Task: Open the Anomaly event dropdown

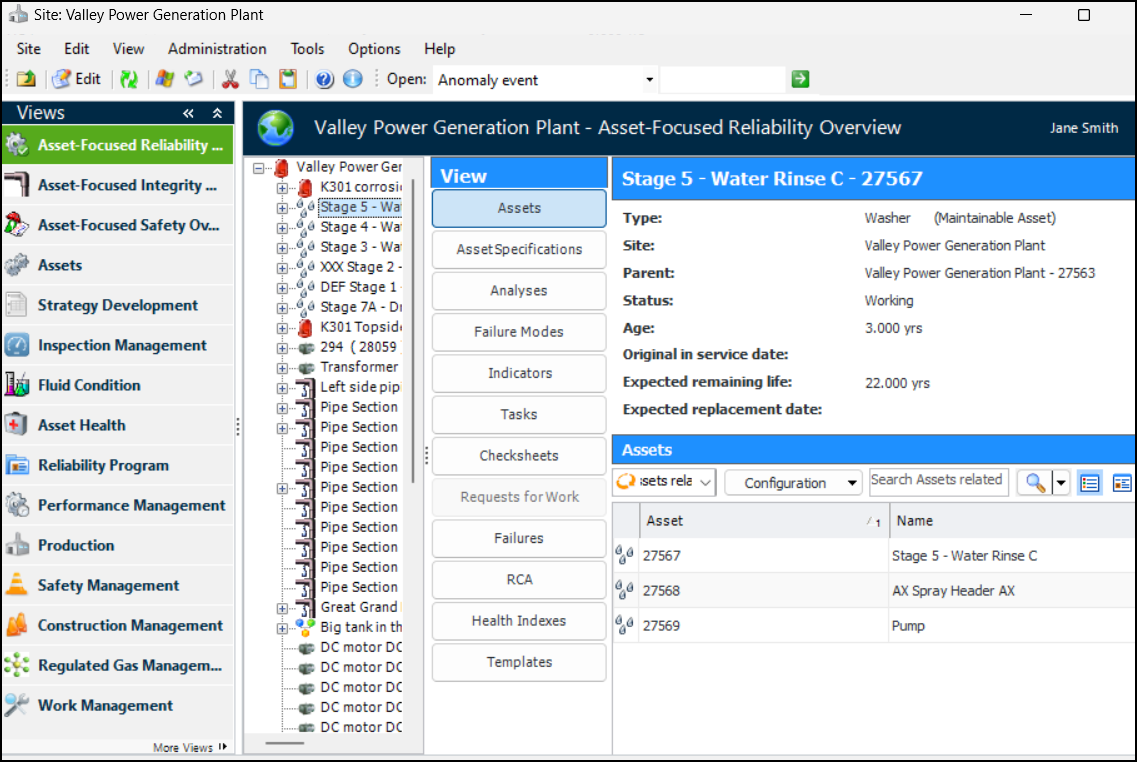Action: (x=649, y=80)
